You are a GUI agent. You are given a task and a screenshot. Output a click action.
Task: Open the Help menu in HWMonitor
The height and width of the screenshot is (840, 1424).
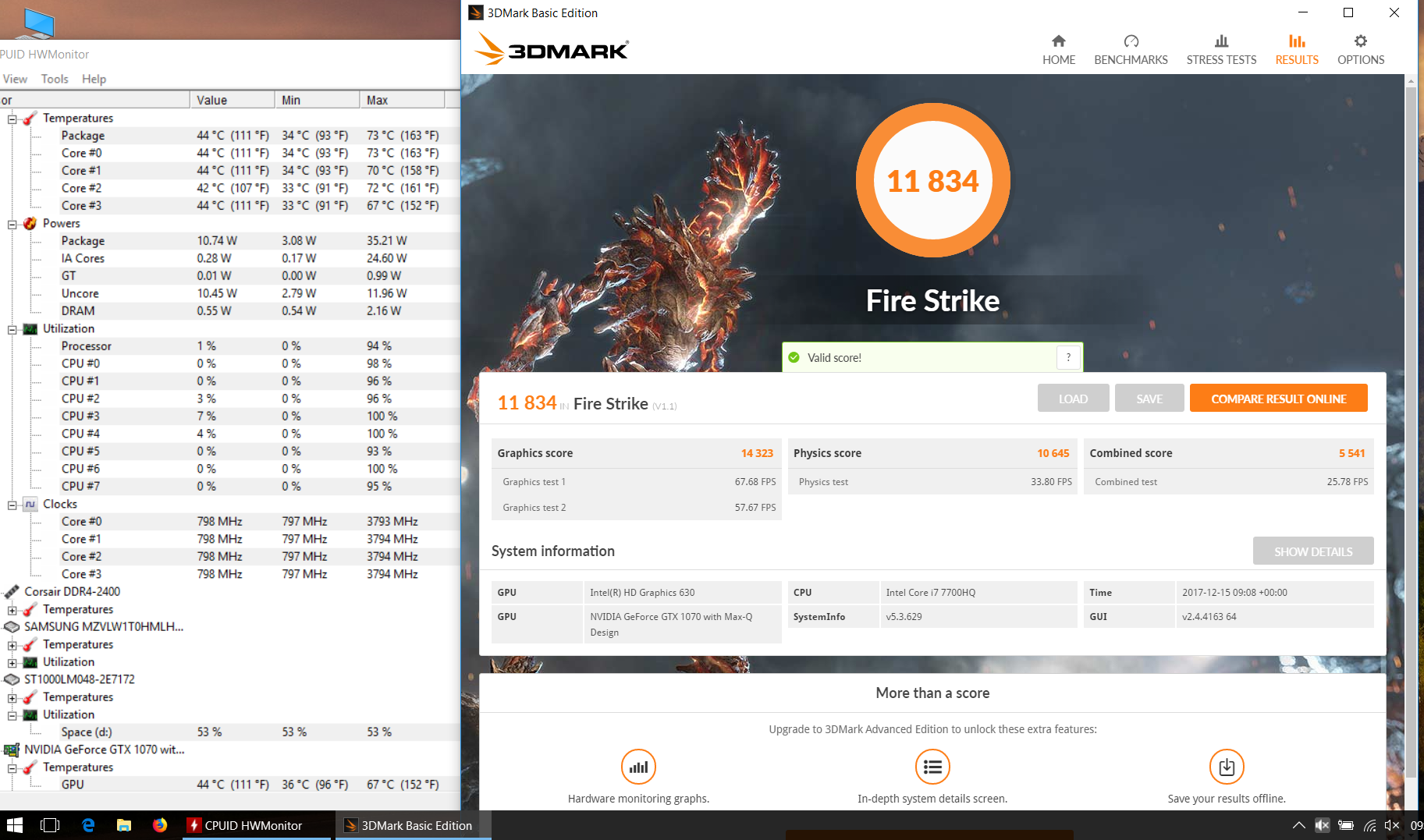94,79
